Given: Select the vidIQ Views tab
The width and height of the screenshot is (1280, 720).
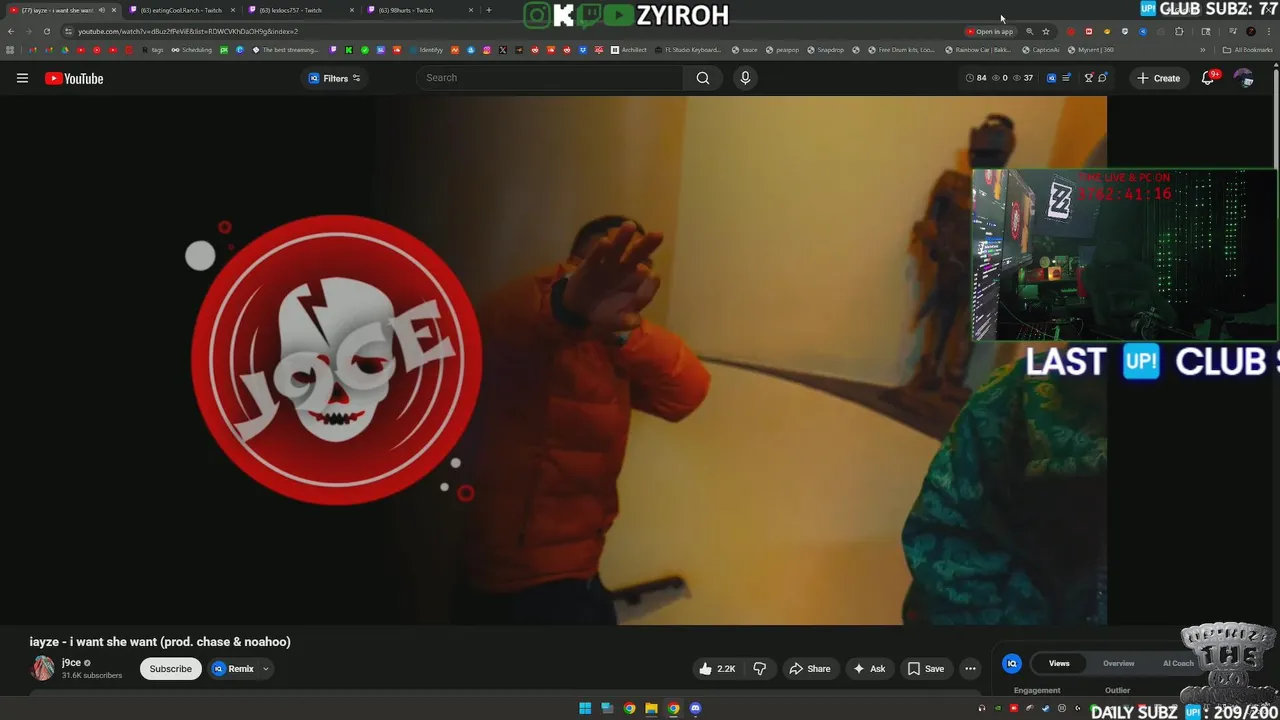Looking at the screenshot, I should pyautogui.click(x=1059, y=664).
